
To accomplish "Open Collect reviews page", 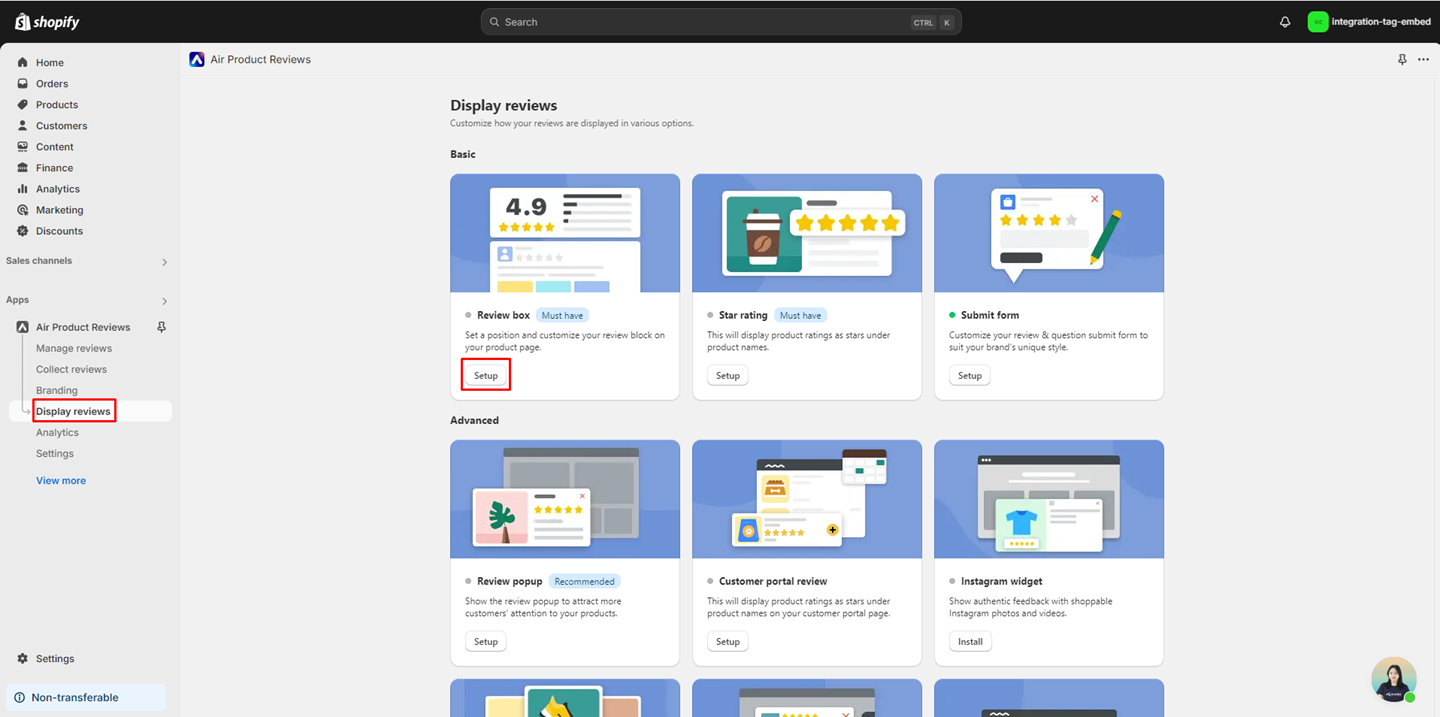I will (71, 369).
